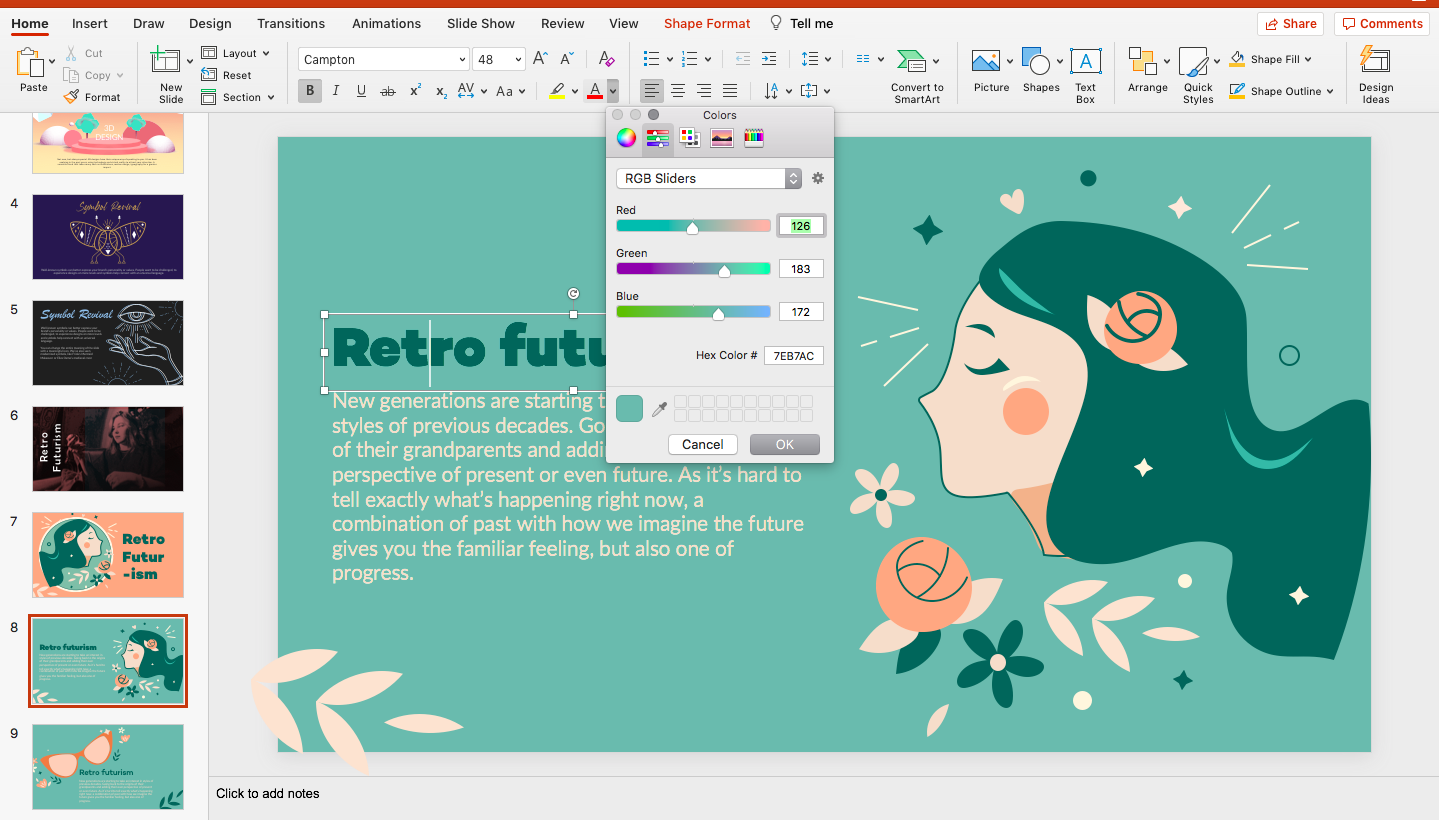Select slide 7 thumbnail
1439x820 pixels.
(108, 555)
